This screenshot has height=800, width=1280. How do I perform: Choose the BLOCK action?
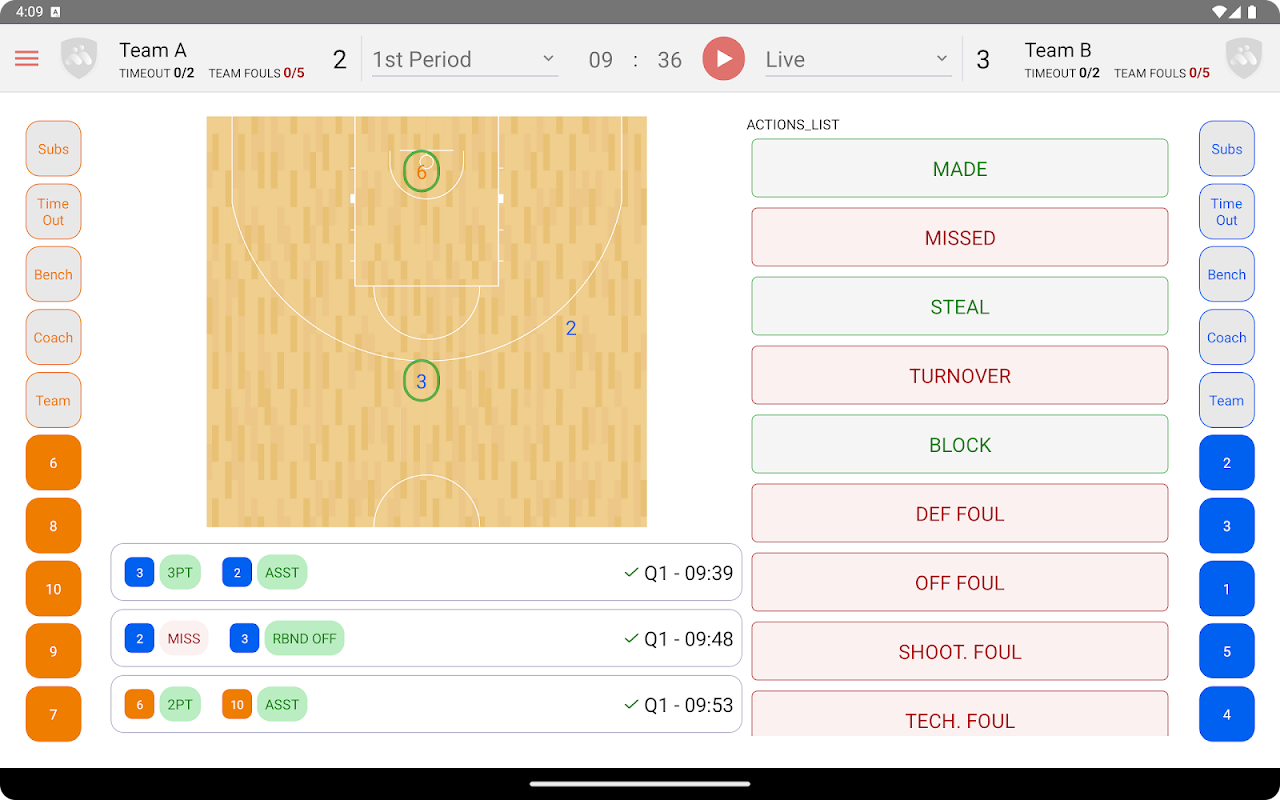pos(960,444)
